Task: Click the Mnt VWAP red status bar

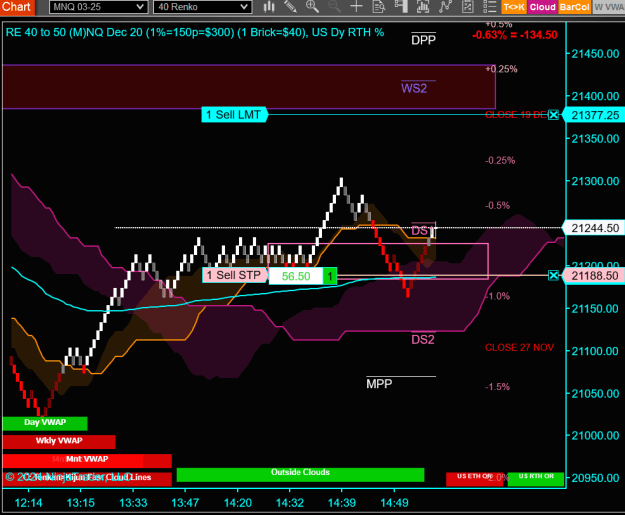Action: point(87,460)
